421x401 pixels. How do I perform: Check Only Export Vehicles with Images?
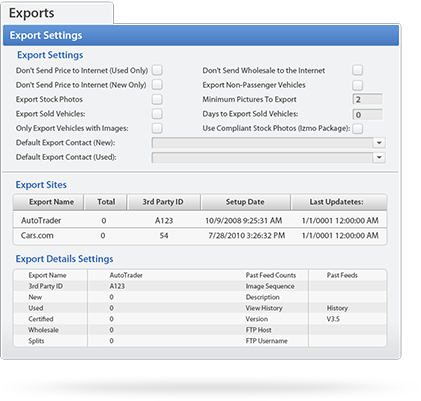click(x=157, y=128)
